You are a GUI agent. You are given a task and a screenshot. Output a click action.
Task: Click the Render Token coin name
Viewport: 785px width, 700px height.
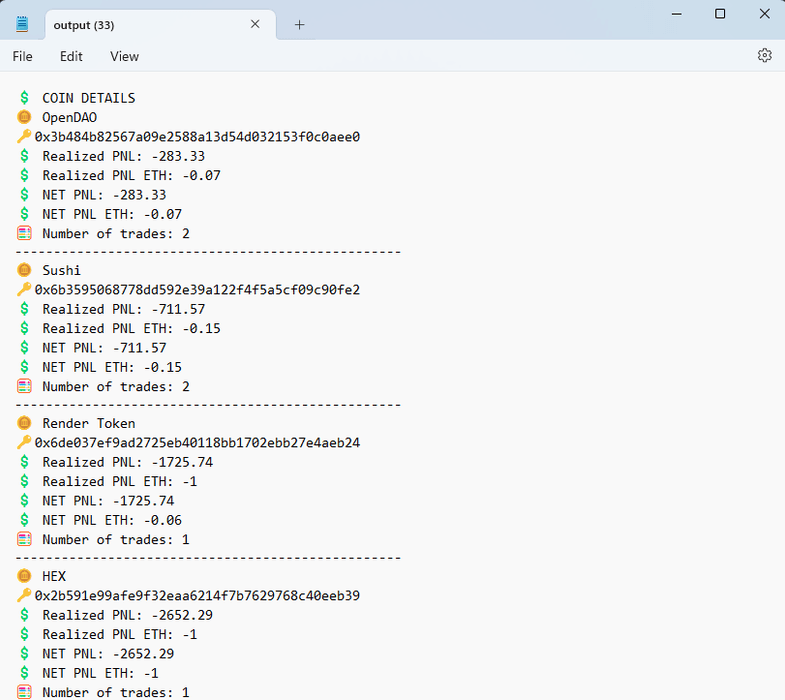[x=89, y=424]
